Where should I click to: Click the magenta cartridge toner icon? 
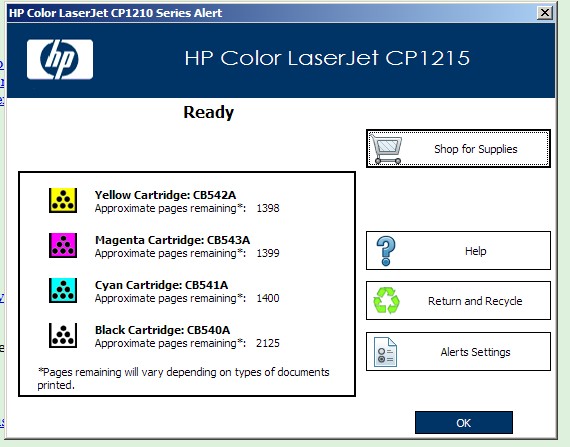coord(63,245)
